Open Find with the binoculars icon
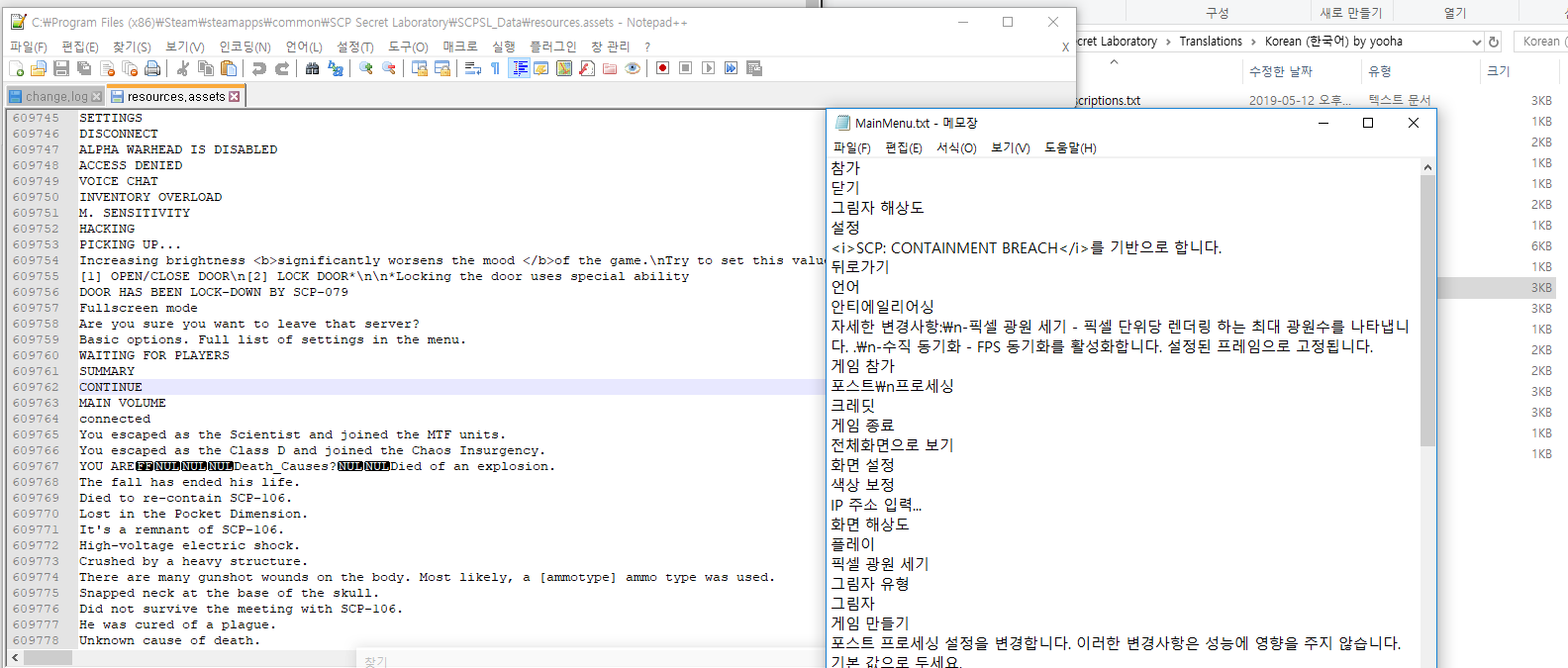This screenshot has height=668, width=1568. coord(313,68)
